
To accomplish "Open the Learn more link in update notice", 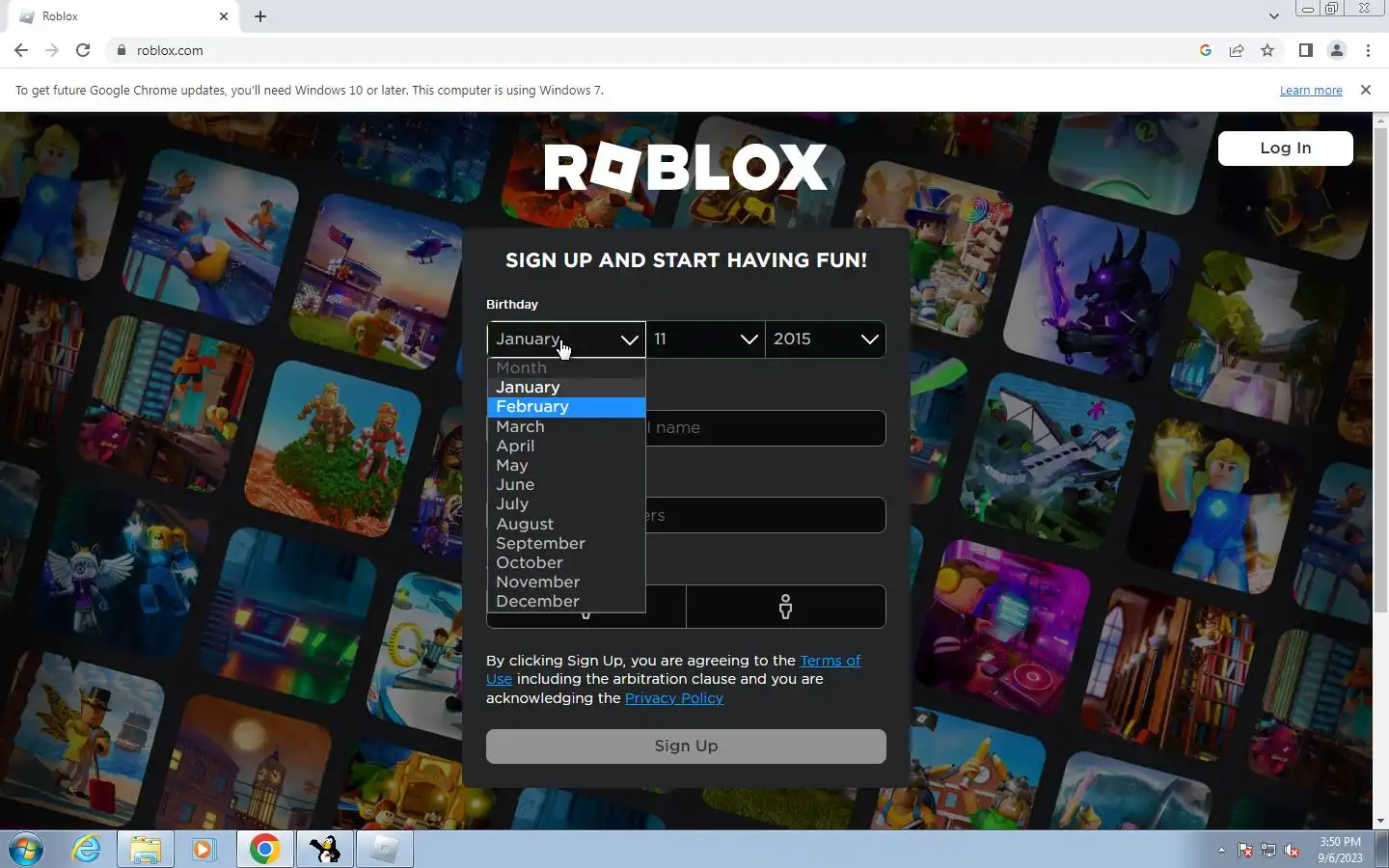I will tap(1311, 90).
